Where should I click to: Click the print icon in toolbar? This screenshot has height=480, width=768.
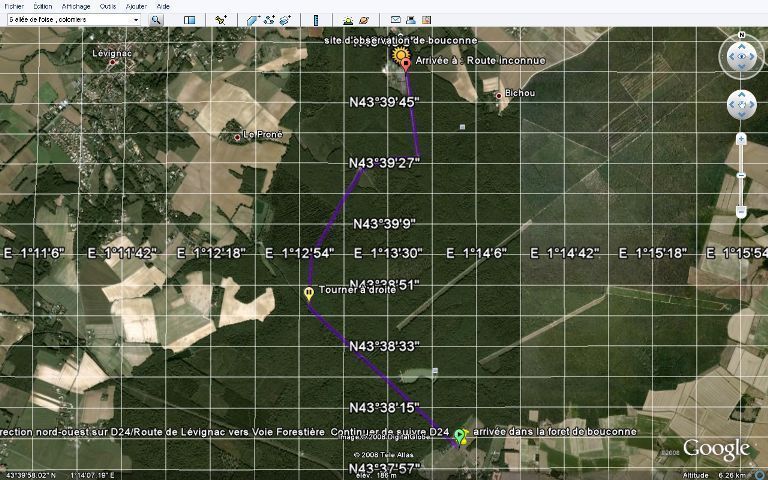411,20
